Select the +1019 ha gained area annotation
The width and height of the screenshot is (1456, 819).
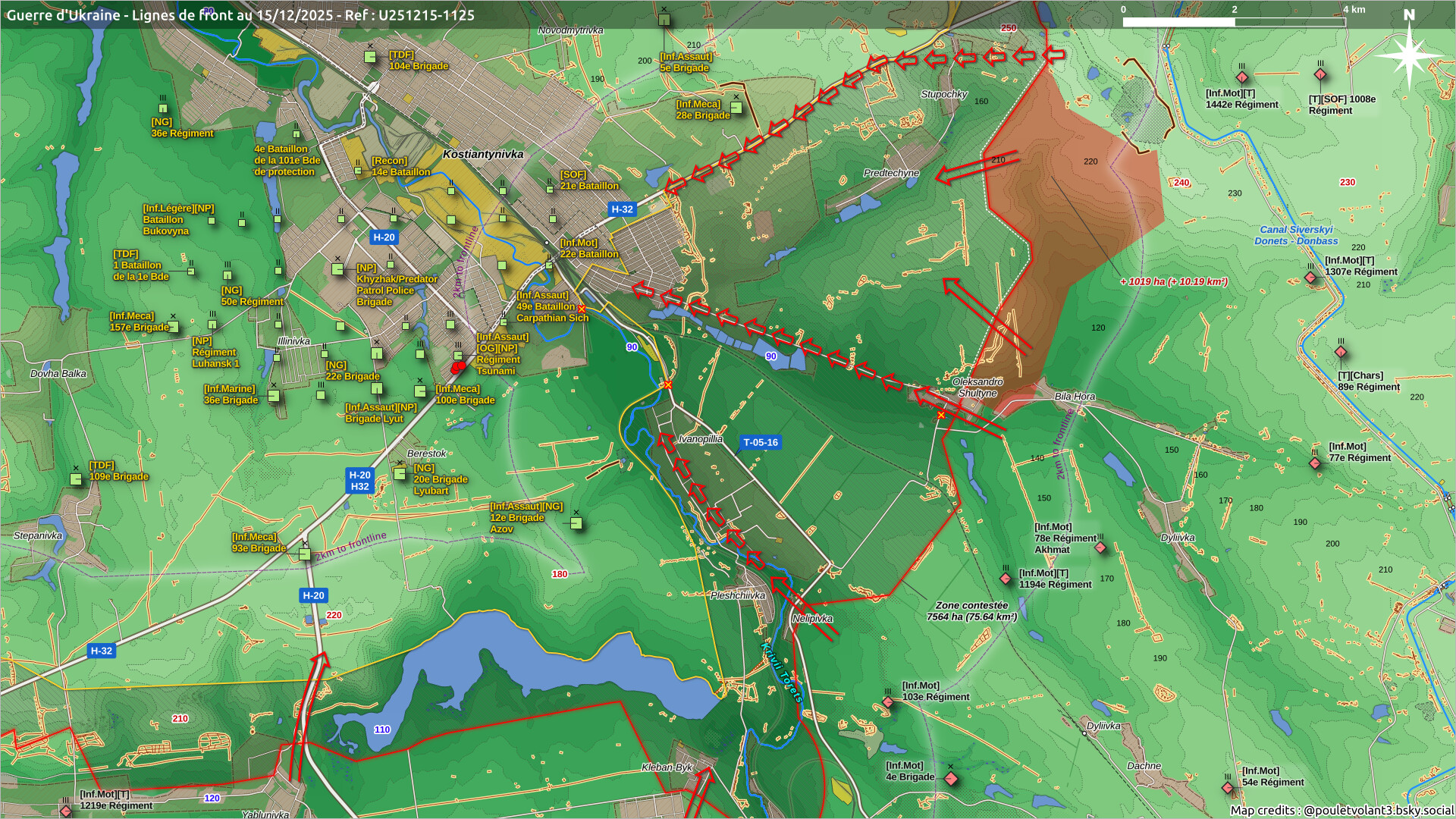pyautogui.click(x=1173, y=281)
